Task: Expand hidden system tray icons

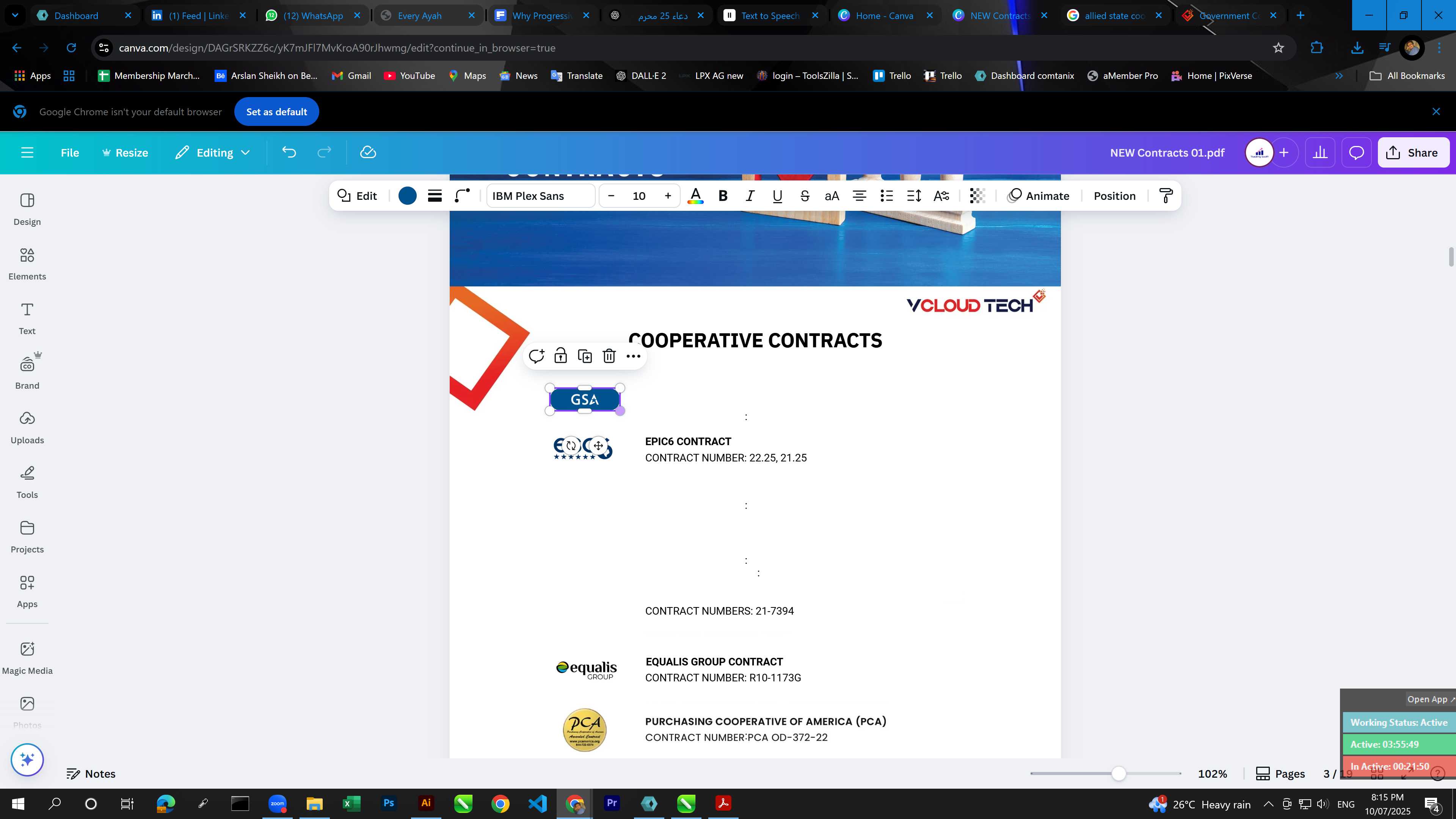Action: 1268,804
